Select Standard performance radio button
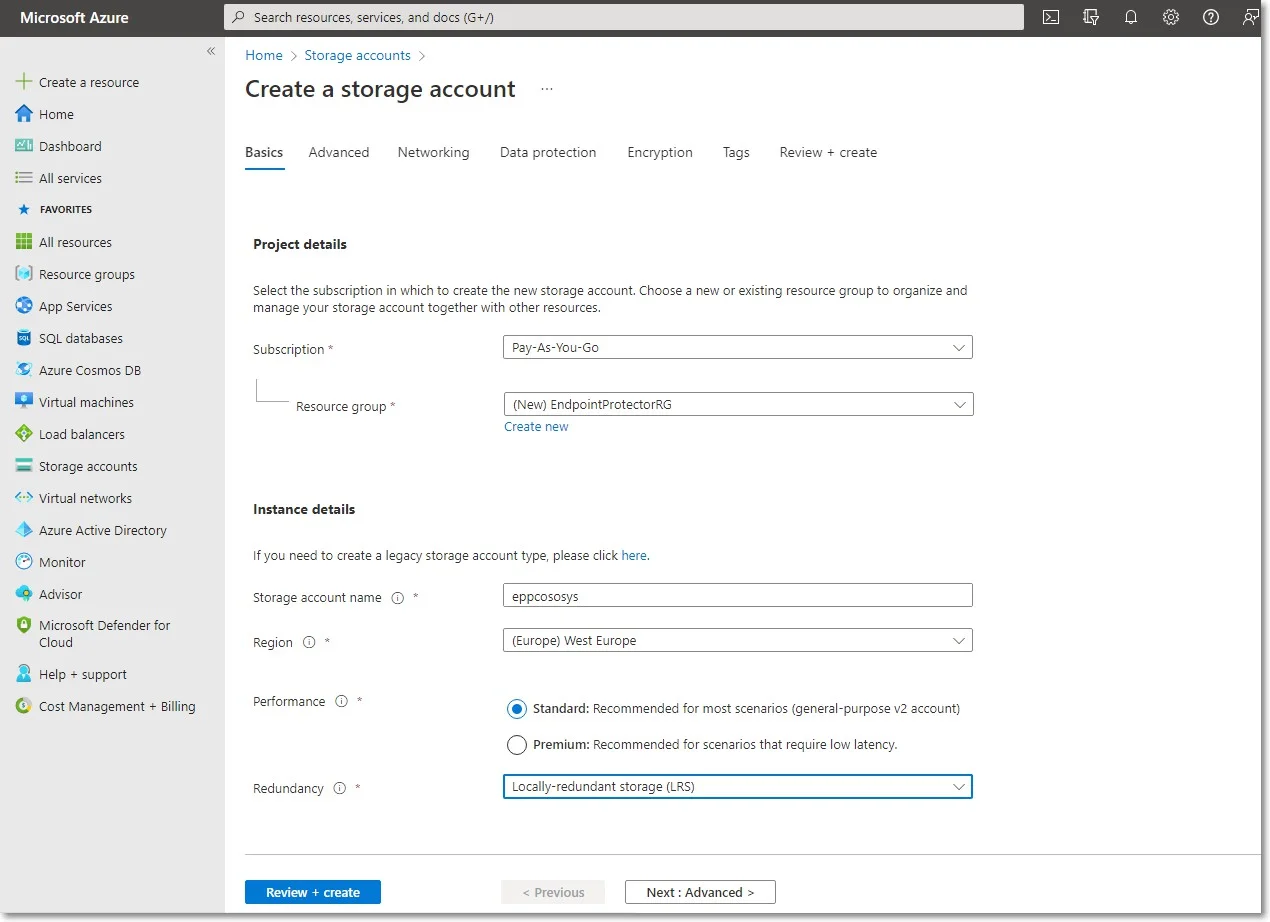This screenshot has width=1270, height=922. pos(517,709)
